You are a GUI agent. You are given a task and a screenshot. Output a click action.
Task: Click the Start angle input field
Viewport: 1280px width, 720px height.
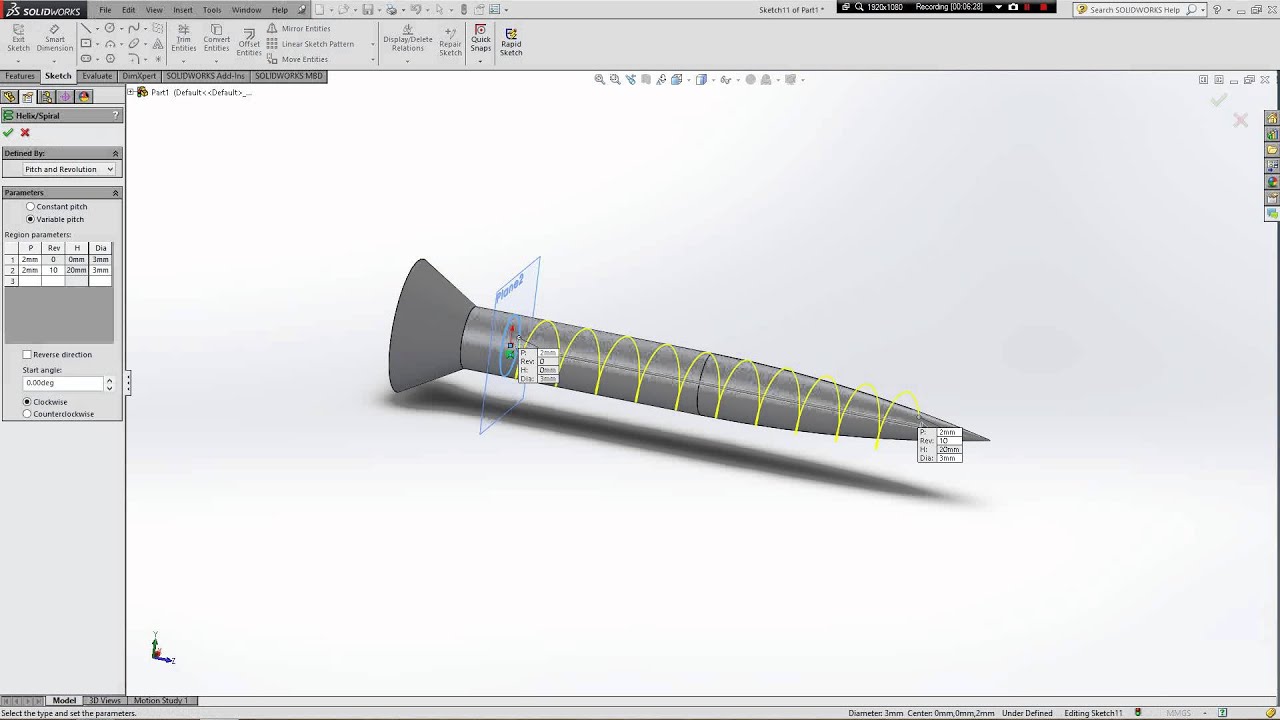tap(63, 383)
